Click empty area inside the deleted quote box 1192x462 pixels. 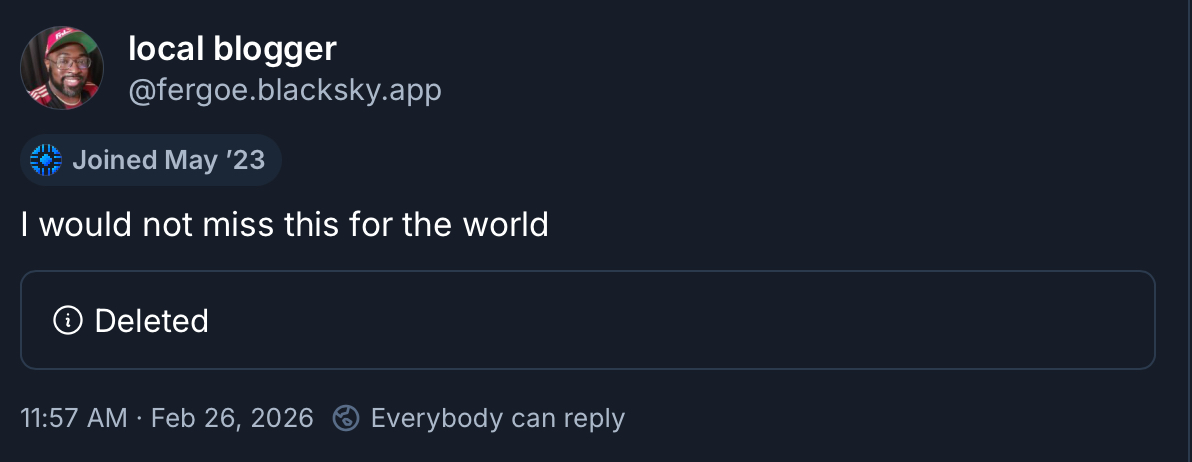pyautogui.click(x=700, y=320)
